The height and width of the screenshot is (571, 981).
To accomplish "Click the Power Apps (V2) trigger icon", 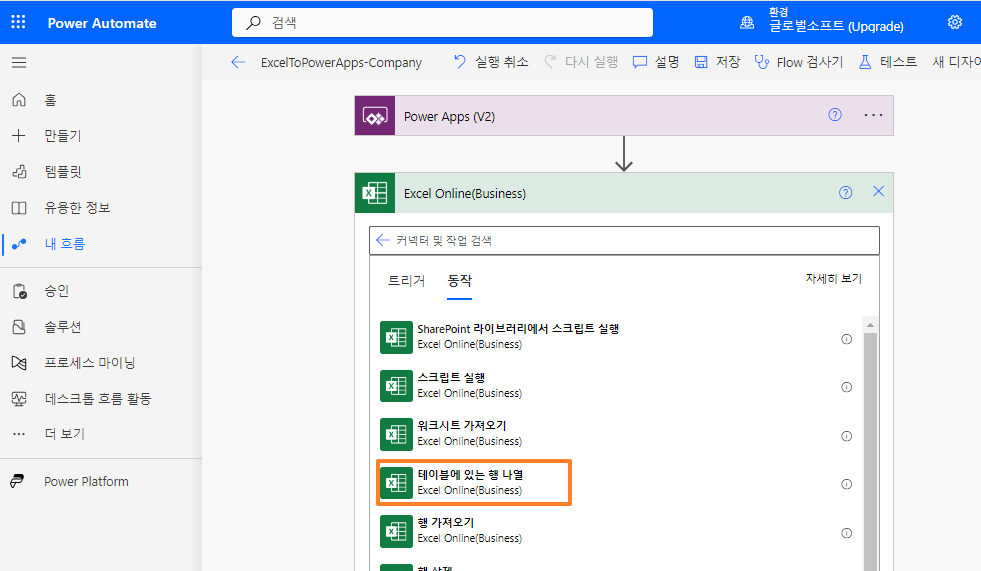I will tap(375, 116).
